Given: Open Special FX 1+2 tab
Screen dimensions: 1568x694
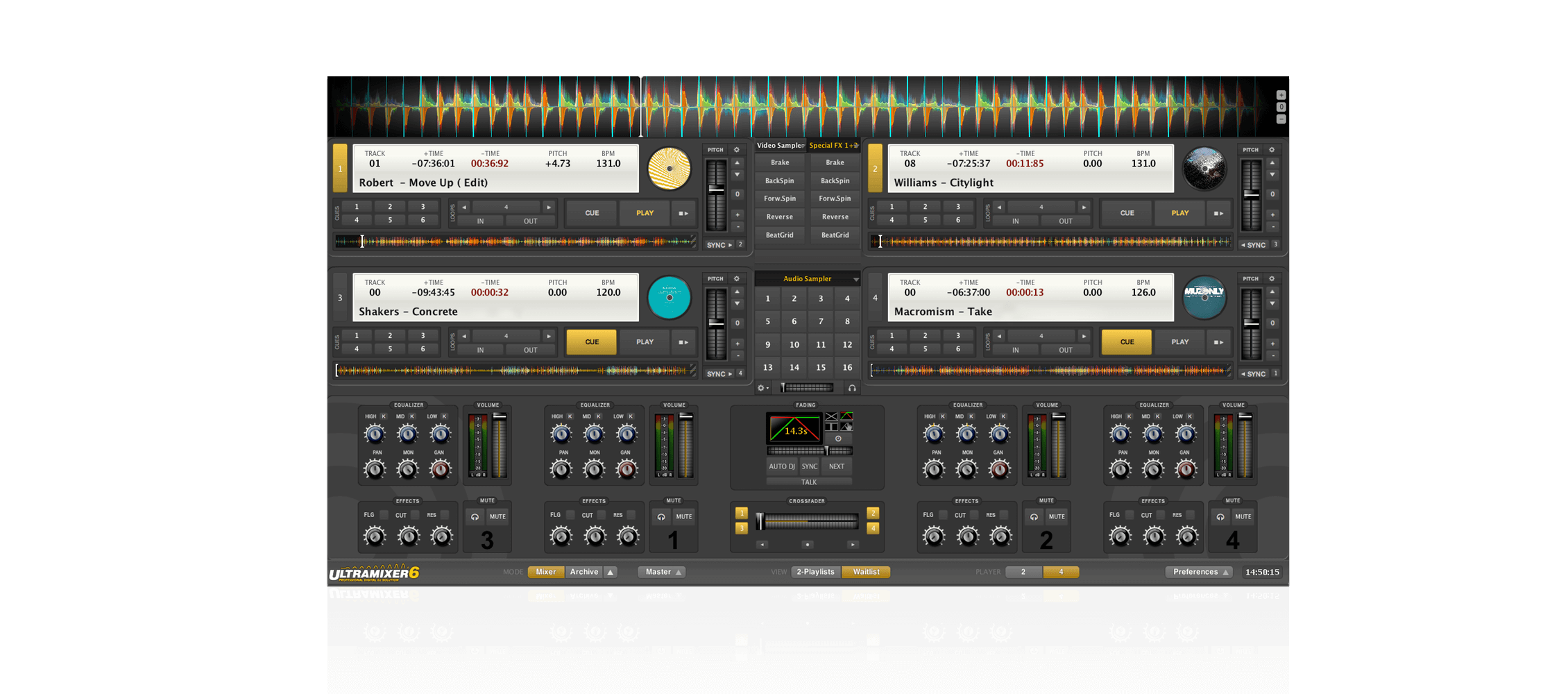Looking at the screenshot, I should [x=834, y=146].
